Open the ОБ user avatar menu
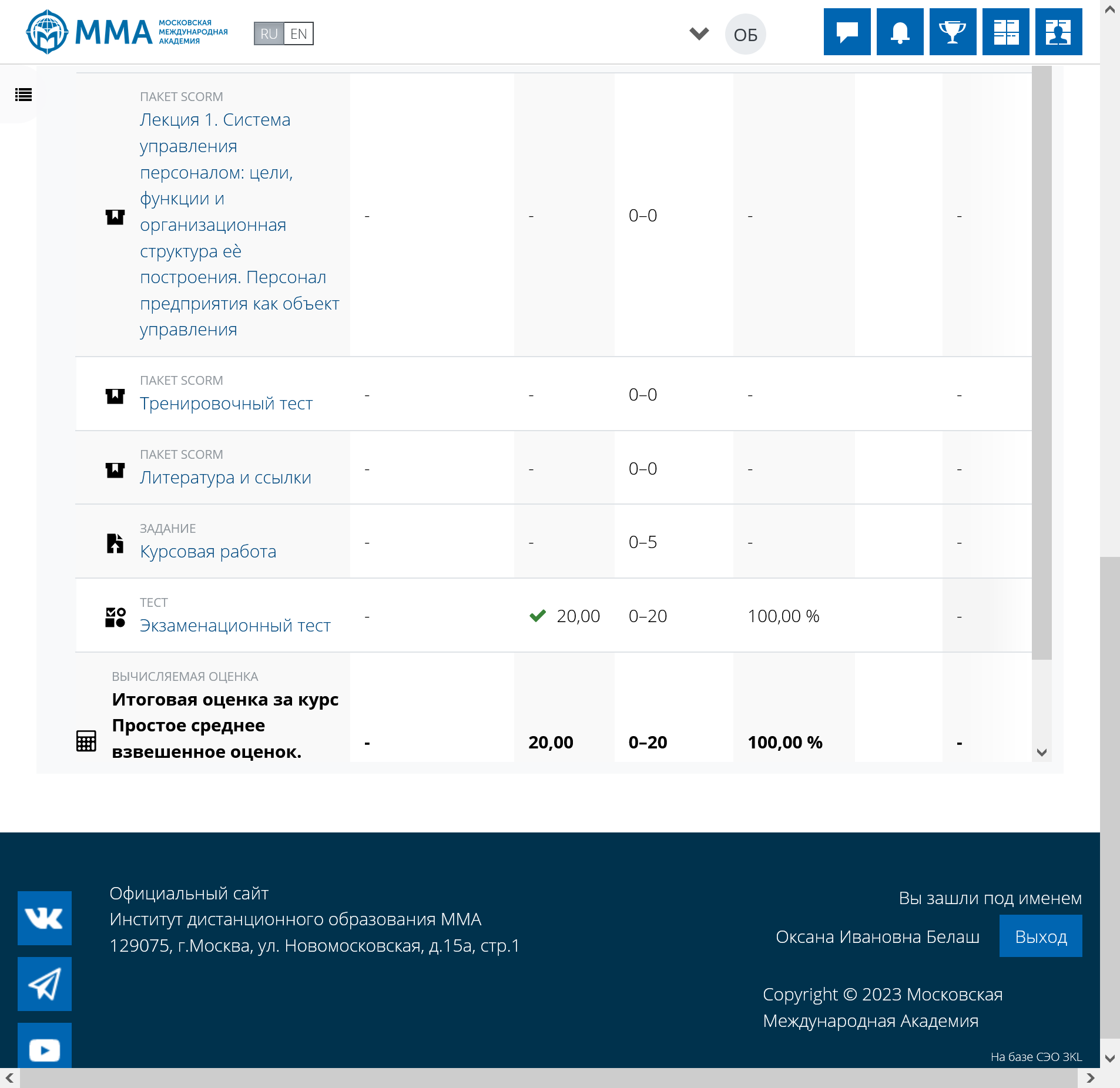The image size is (1120, 1088). (x=745, y=35)
